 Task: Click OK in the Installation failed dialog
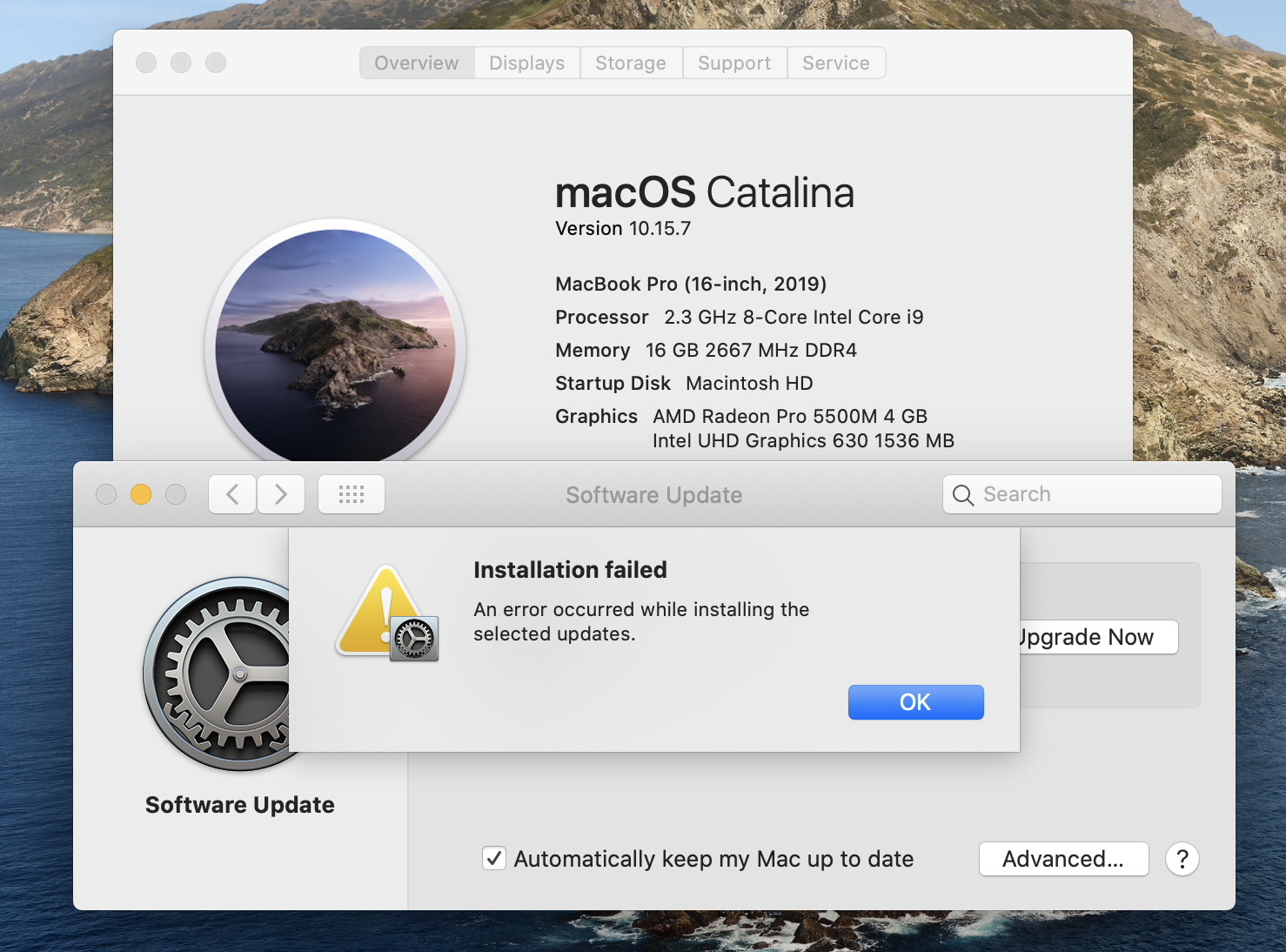click(915, 702)
